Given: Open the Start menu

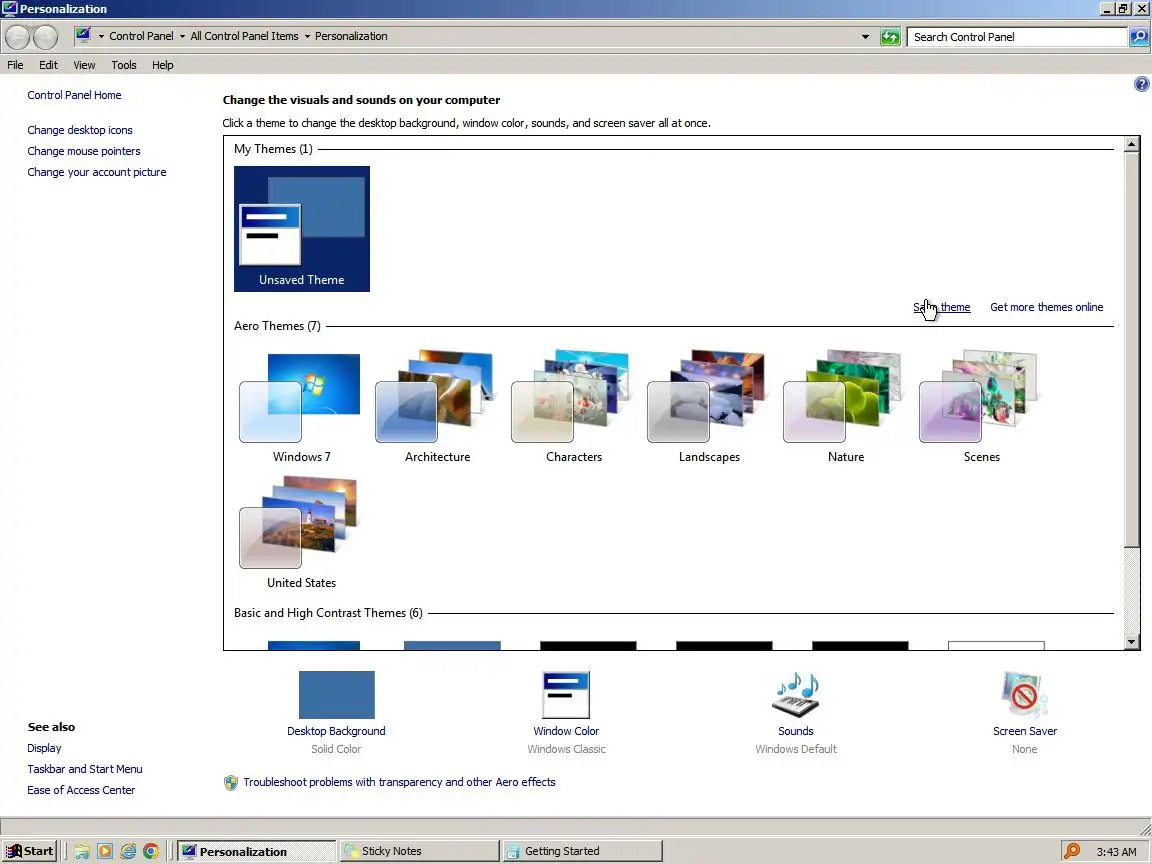Looking at the screenshot, I should 29,852.
